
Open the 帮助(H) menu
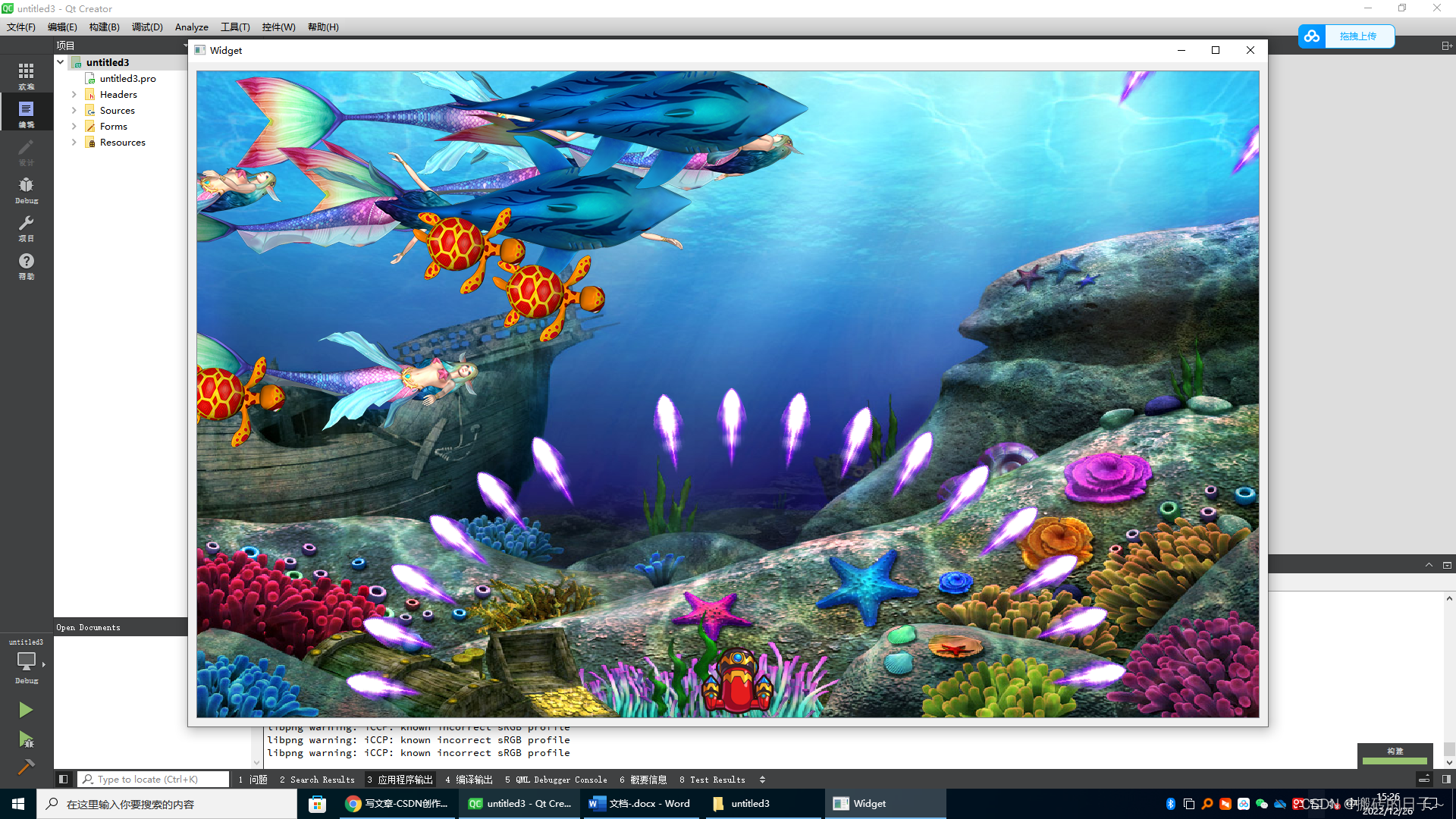(323, 27)
